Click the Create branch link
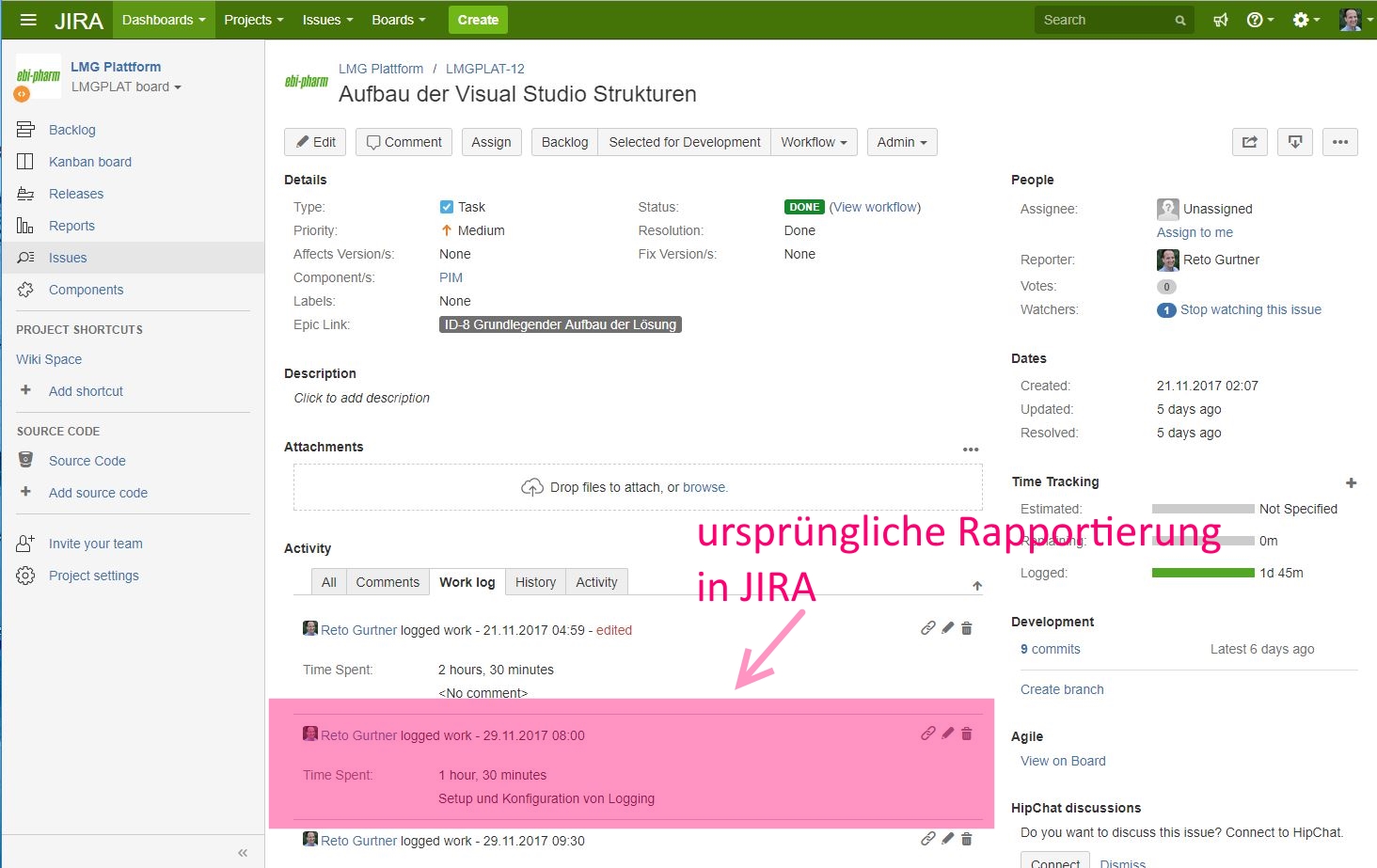Image resolution: width=1377 pixels, height=868 pixels. [x=1062, y=689]
